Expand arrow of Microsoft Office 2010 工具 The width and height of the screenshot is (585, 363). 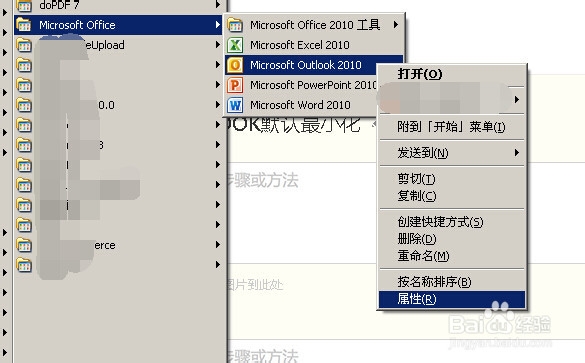(x=395, y=25)
